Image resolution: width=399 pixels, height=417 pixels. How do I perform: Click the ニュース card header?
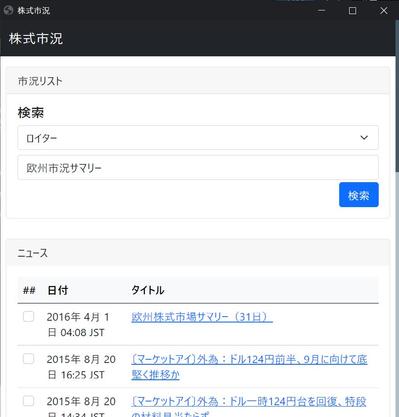pos(198,253)
